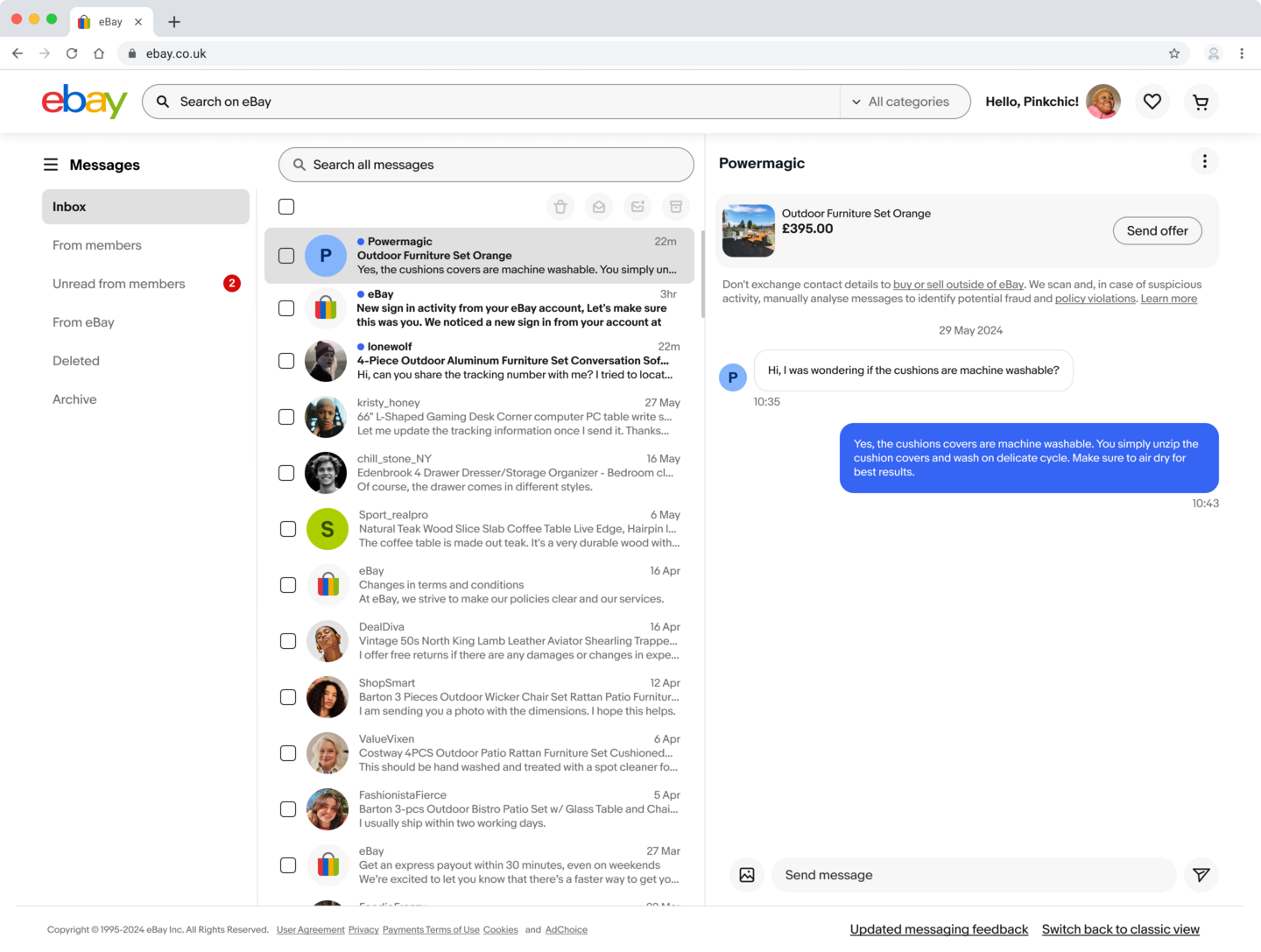Open the FashionistaFierce bistro set message
Screen dimensions: 1261x952
[480, 809]
